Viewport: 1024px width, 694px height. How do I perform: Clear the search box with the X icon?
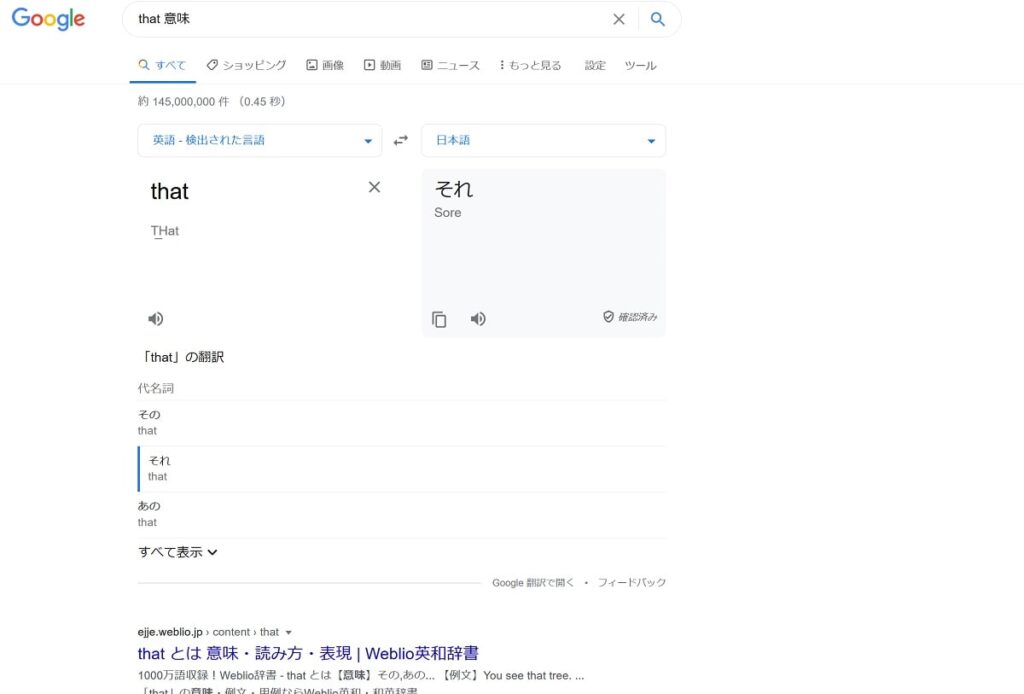[618, 19]
